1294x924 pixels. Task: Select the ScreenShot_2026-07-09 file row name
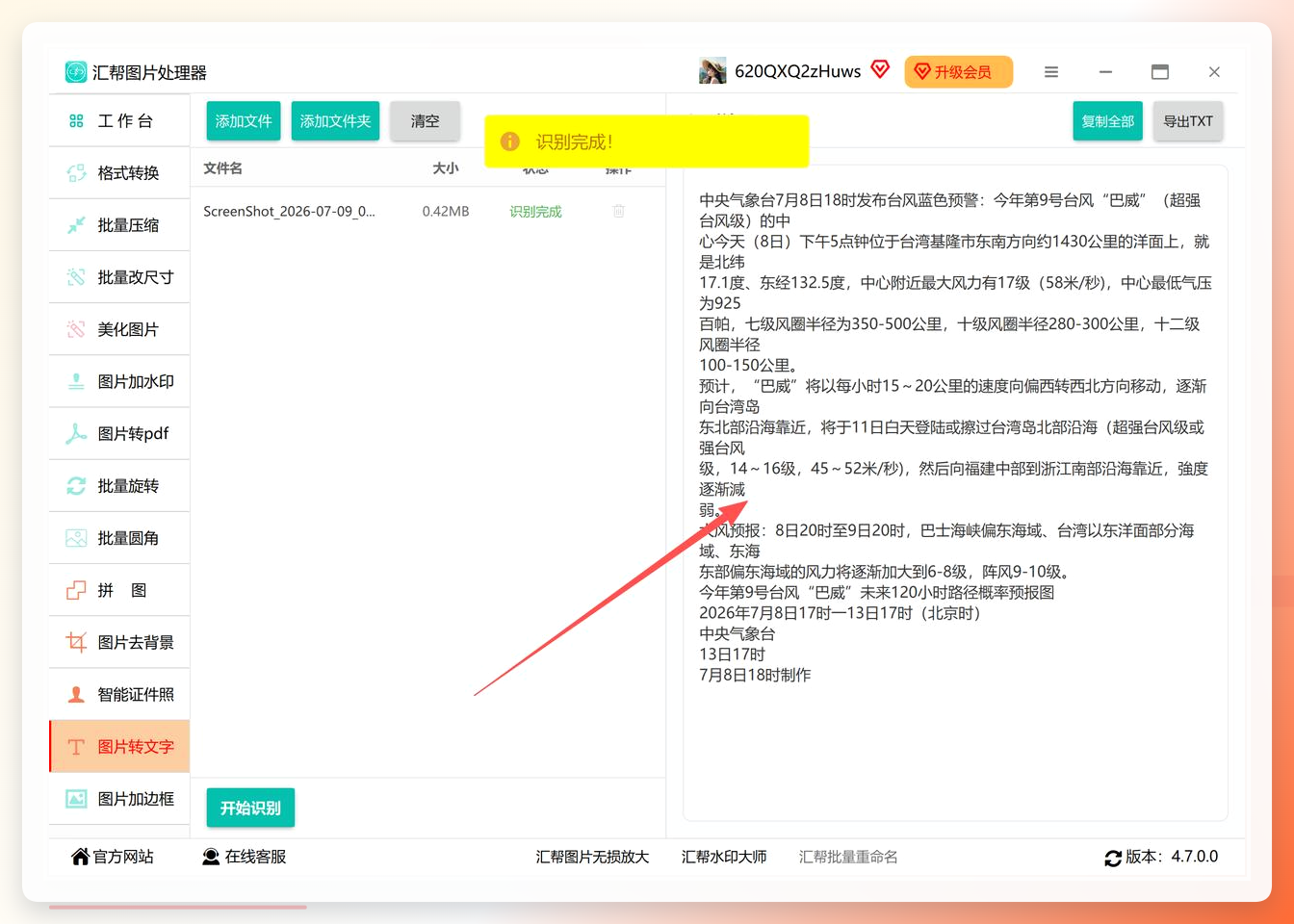point(289,212)
